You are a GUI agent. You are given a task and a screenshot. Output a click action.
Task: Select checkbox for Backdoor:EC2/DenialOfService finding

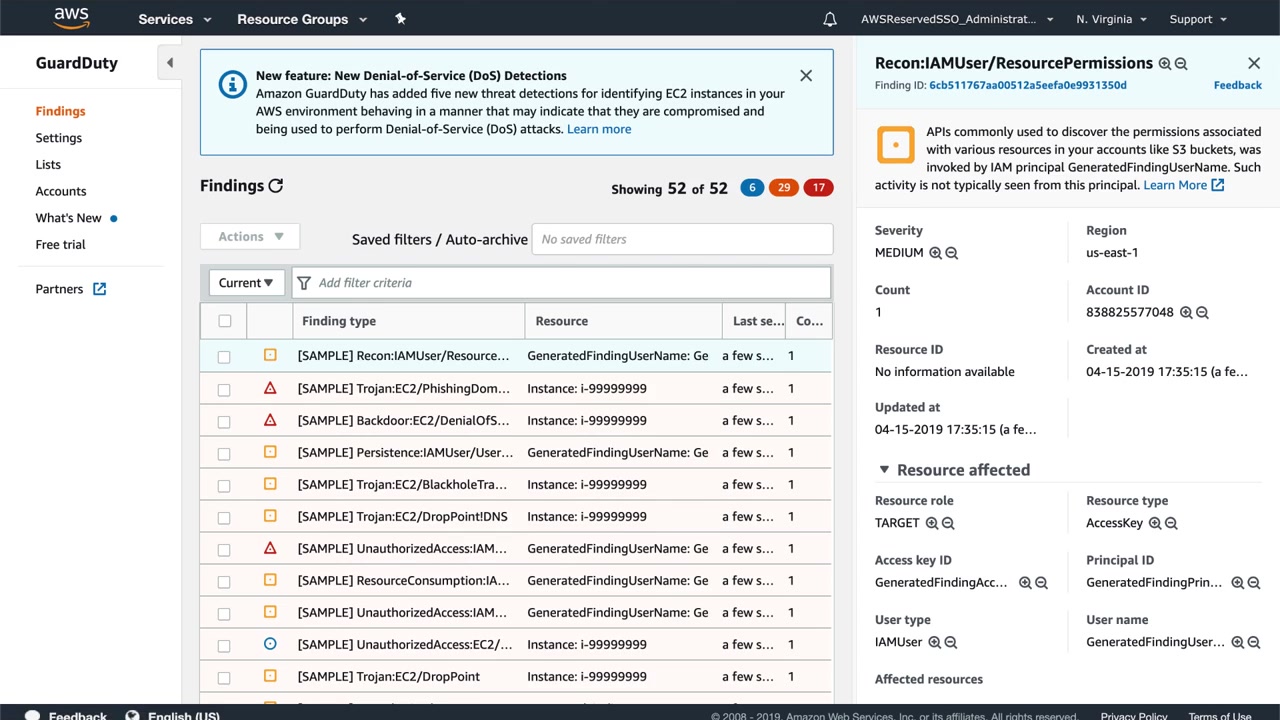224,421
